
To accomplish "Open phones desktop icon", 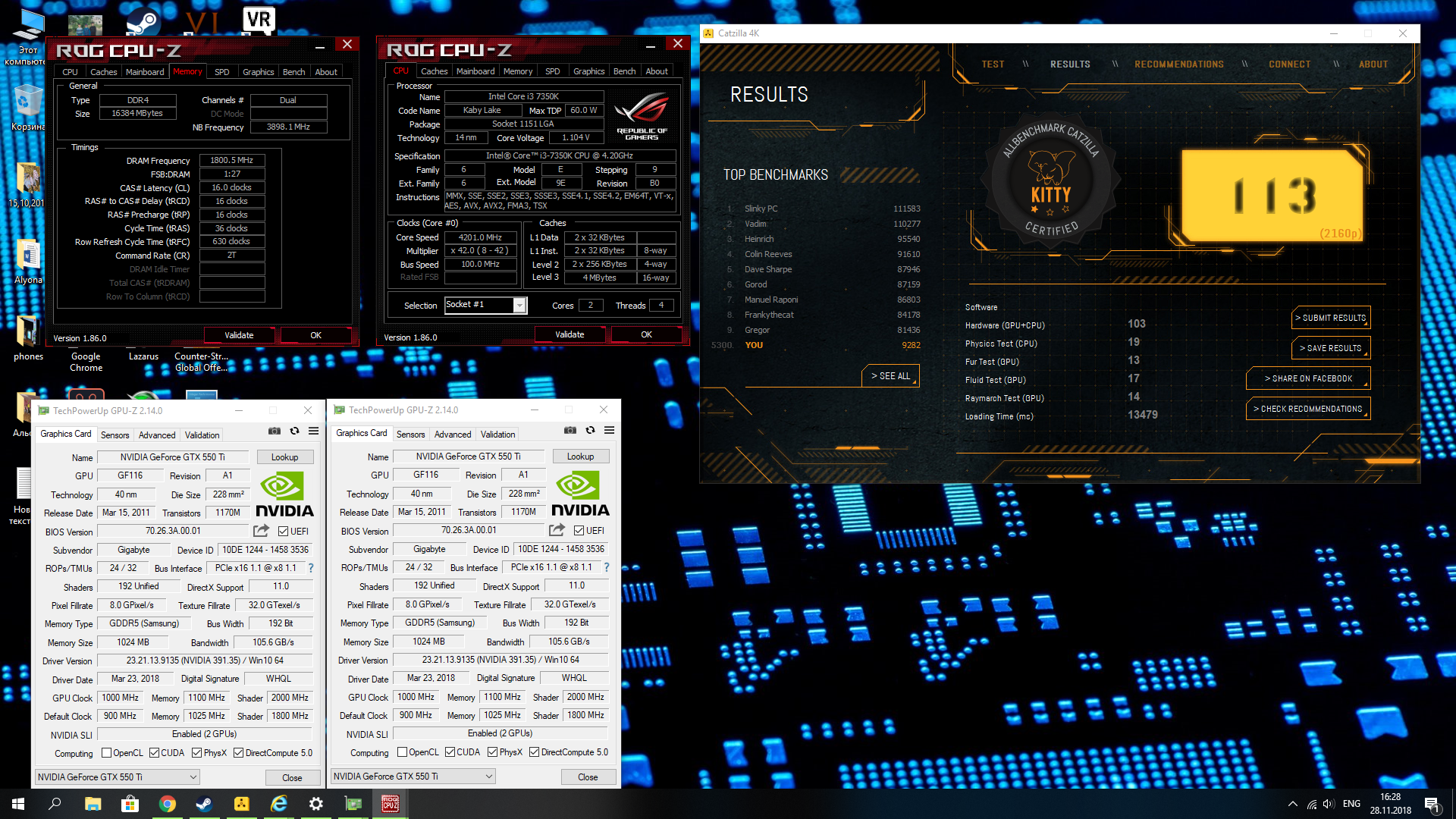I will [28, 337].
